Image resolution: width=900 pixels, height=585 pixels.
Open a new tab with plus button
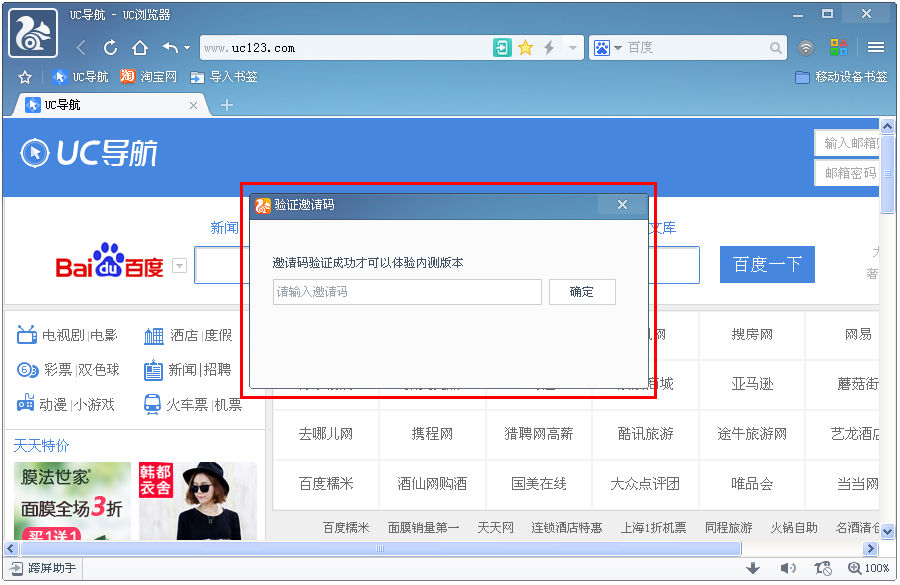pos(227,105)
